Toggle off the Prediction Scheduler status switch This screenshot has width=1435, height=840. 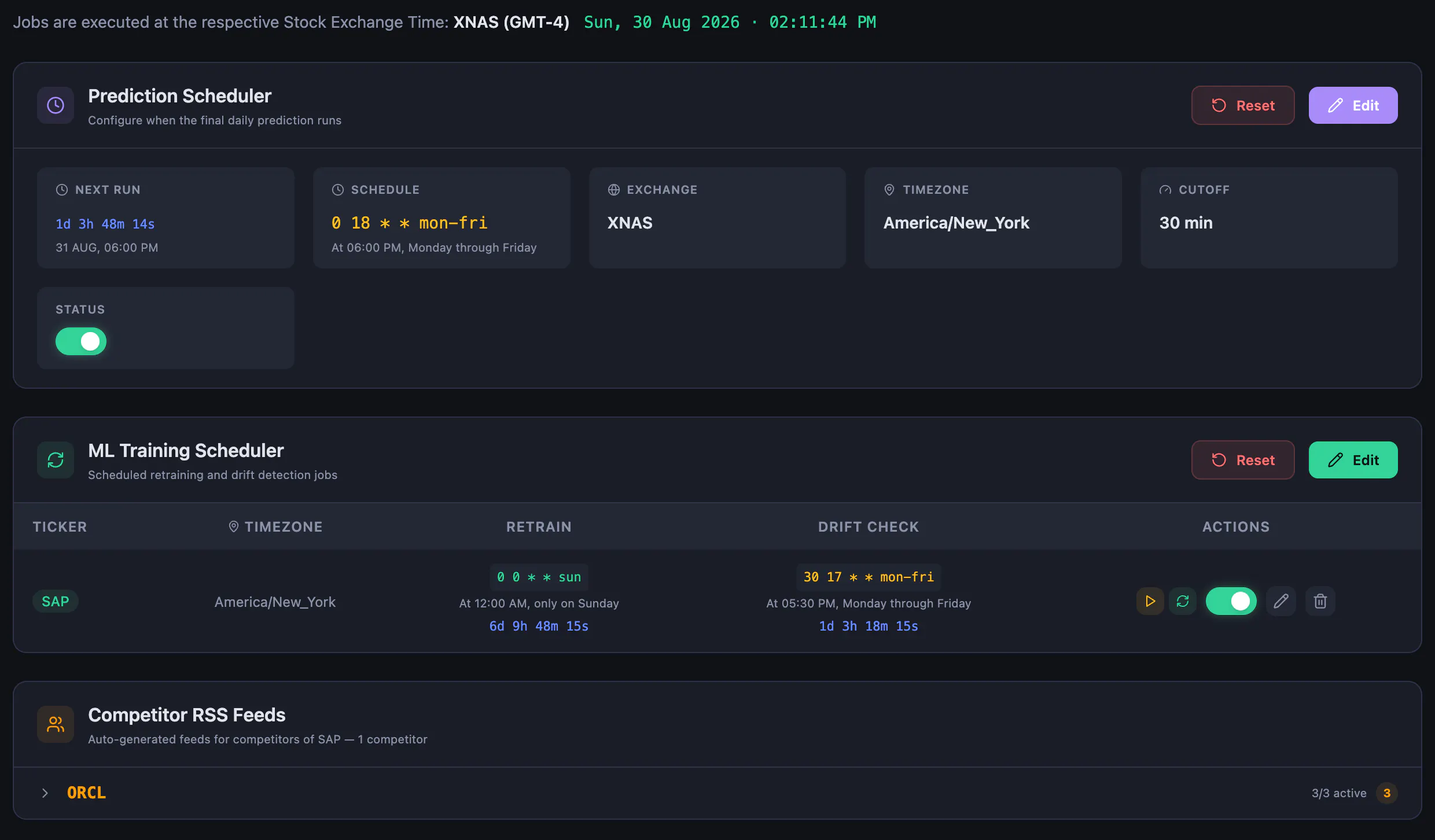coord(81,341)
